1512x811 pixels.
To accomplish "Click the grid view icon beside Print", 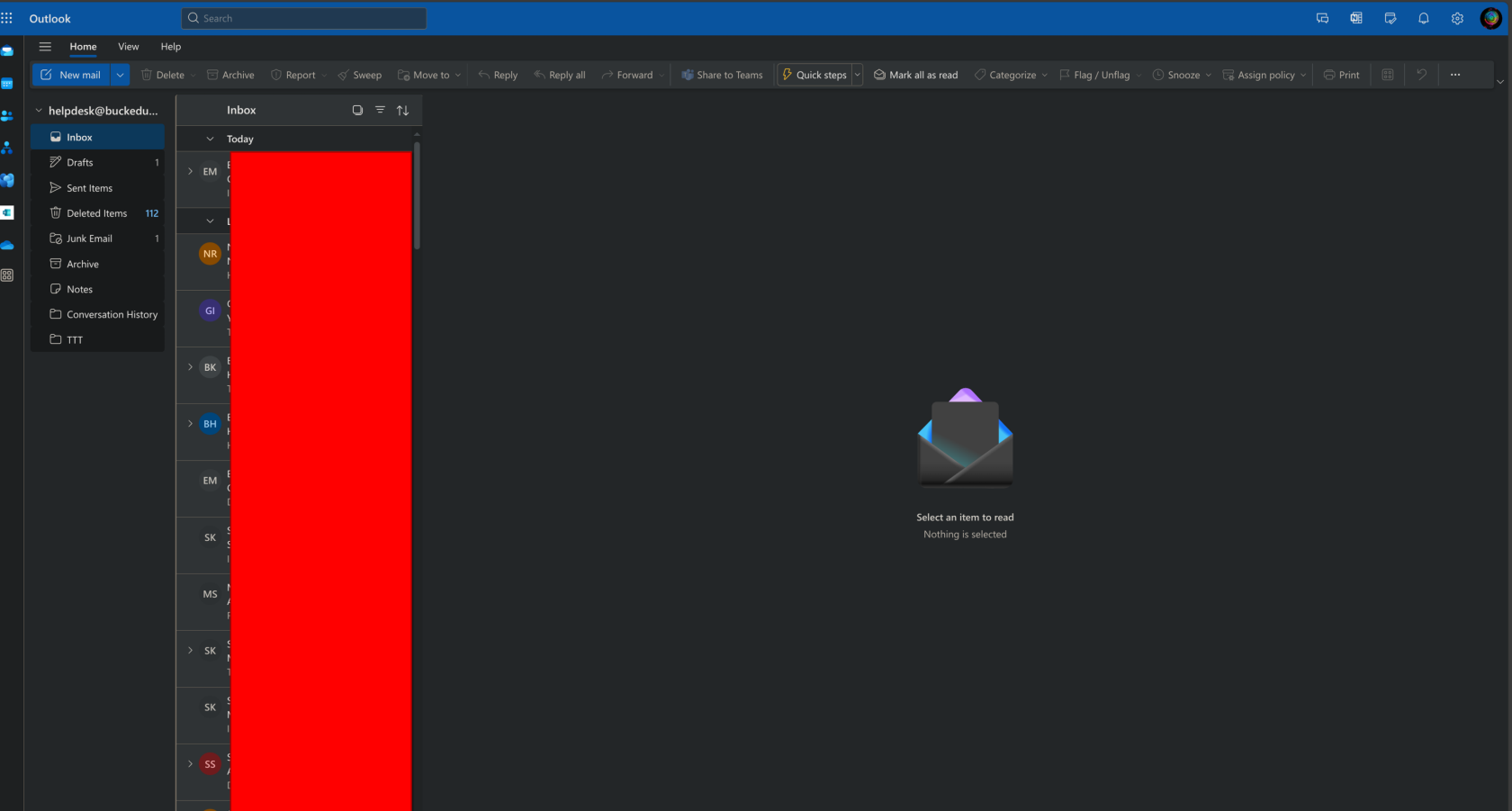I will point(1388,75).
